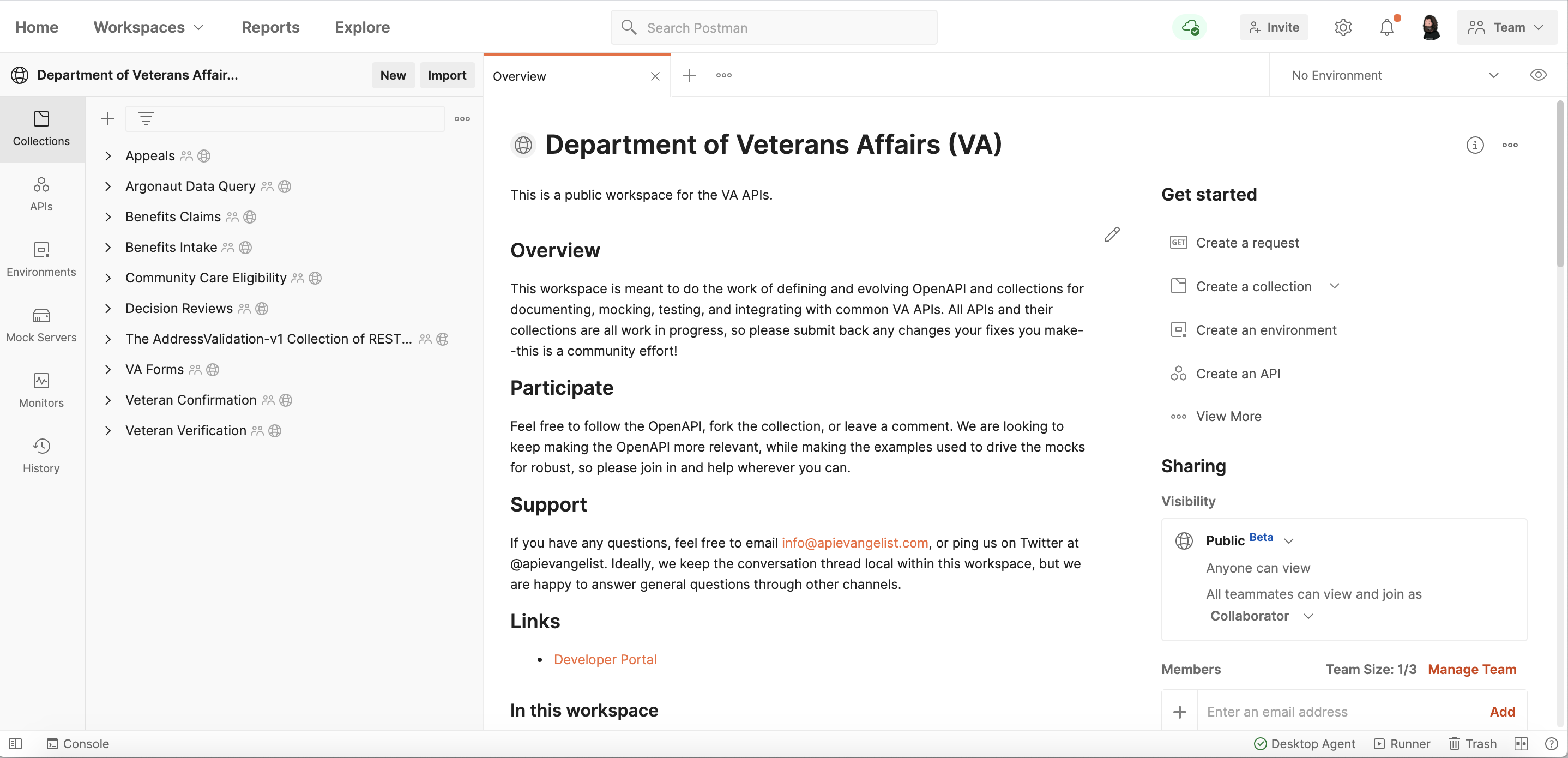
Task: Expand the Benefits Intake collection
Action: [108, 247]
